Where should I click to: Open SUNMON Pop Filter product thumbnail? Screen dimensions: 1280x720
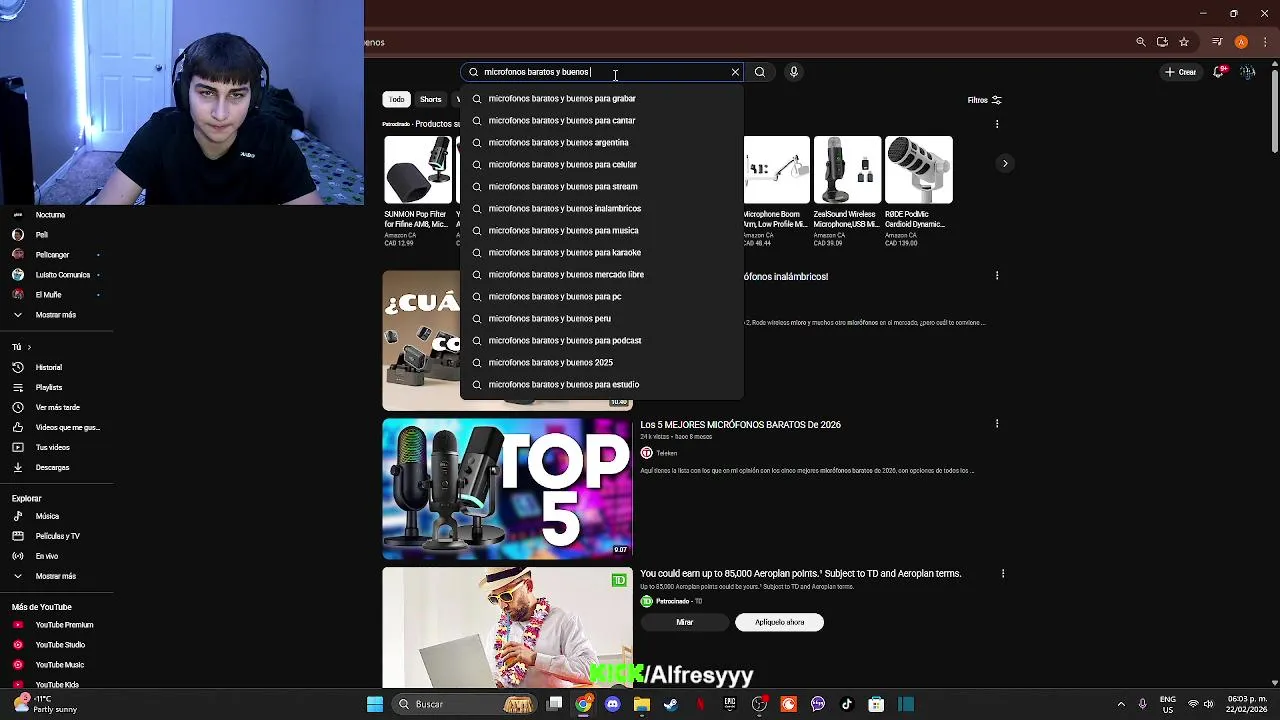[418, 170]
